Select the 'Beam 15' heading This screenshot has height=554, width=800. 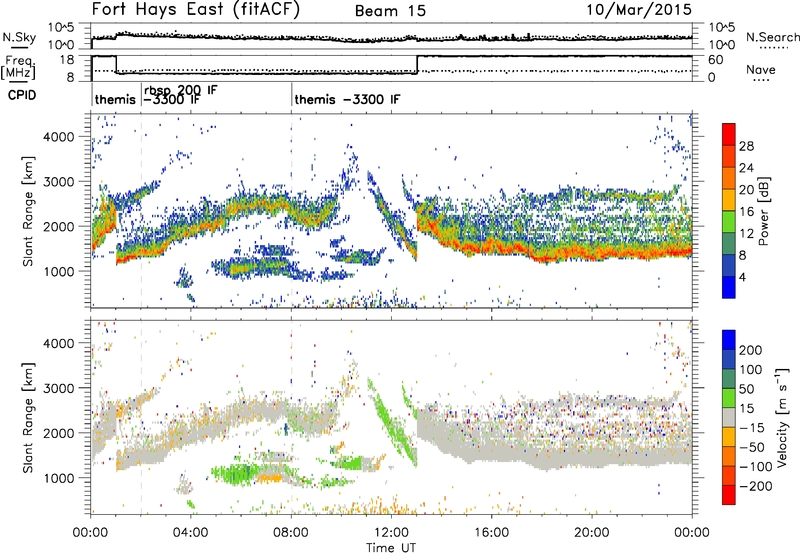(390, 11)
